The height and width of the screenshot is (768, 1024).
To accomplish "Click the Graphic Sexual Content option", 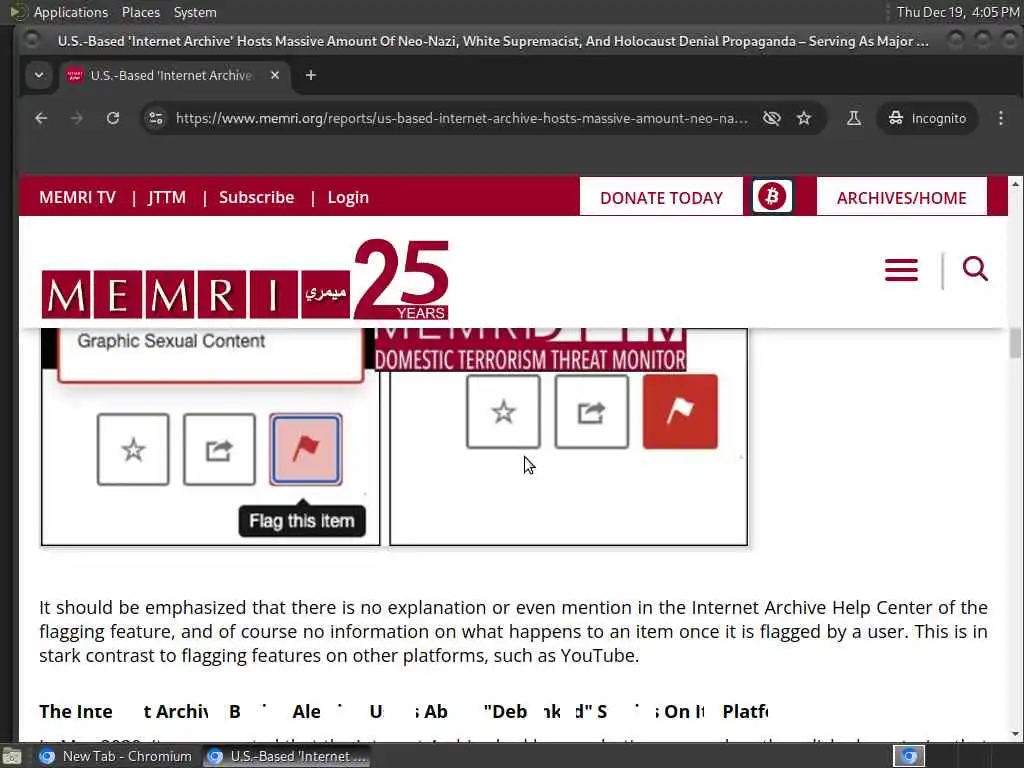I will (171, 341).
